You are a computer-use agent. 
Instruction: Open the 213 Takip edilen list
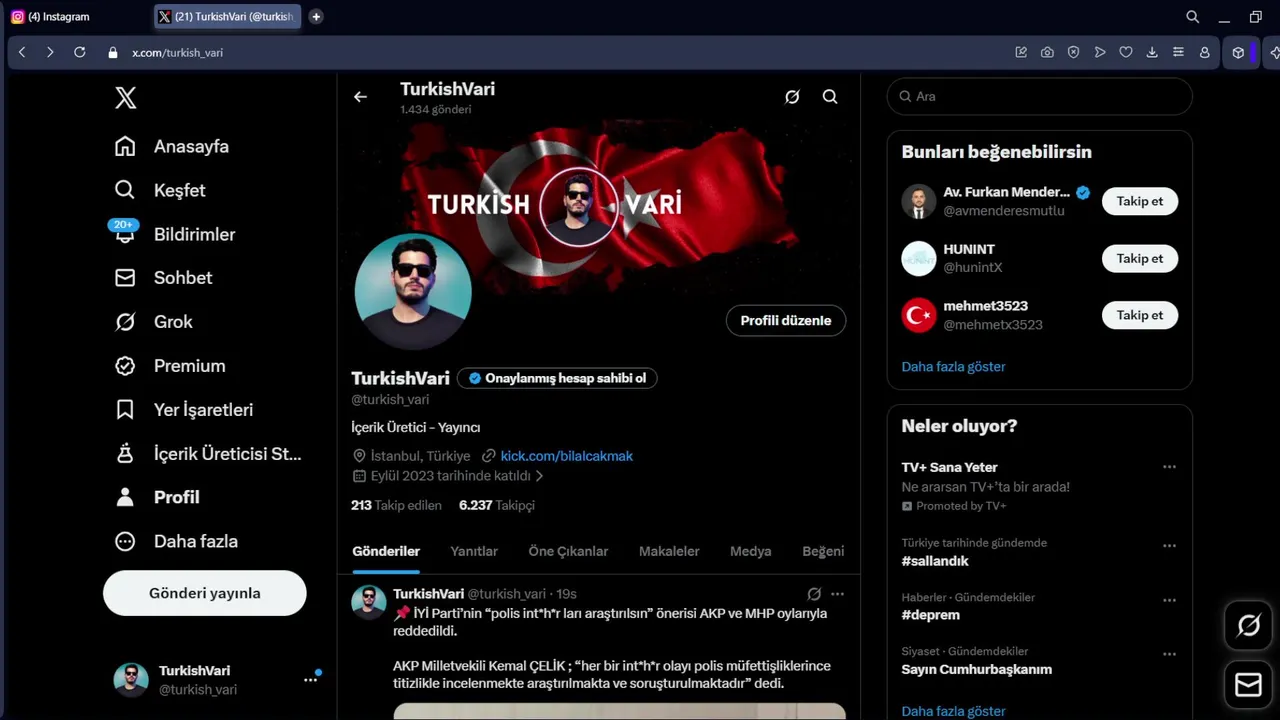tap(396, 506)
